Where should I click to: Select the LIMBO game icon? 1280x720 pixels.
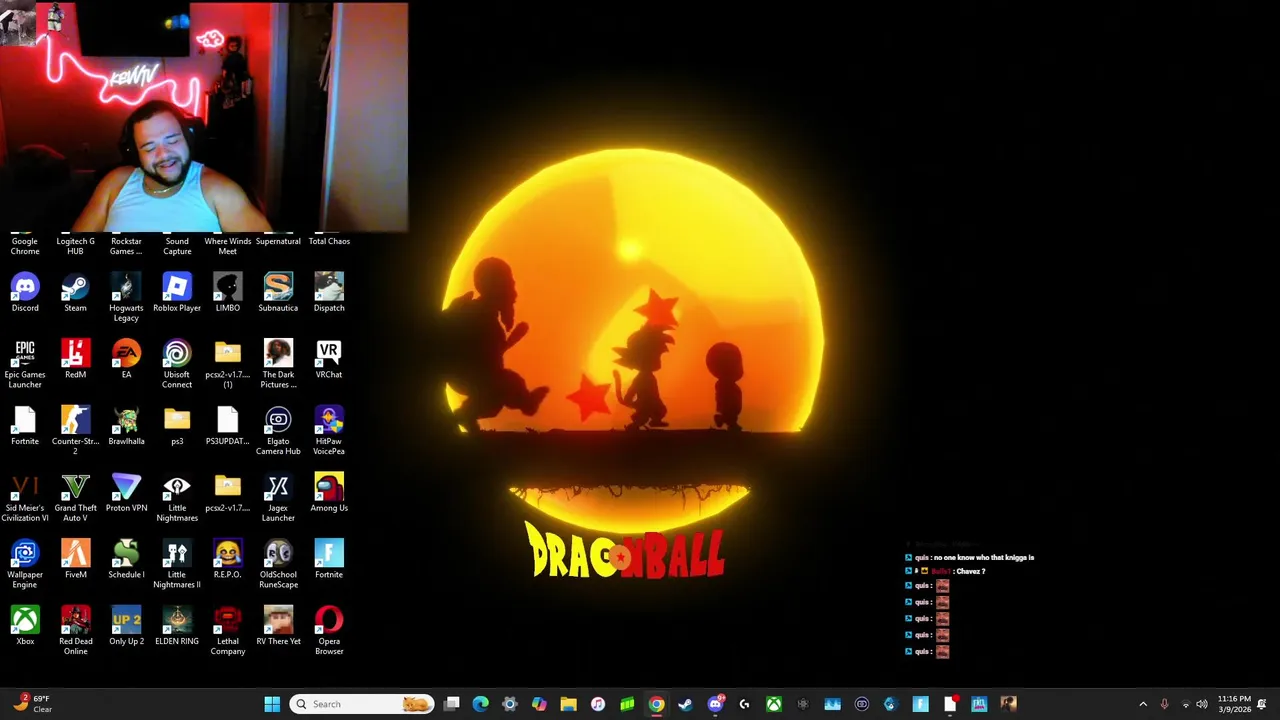click(x=228, y=293)
